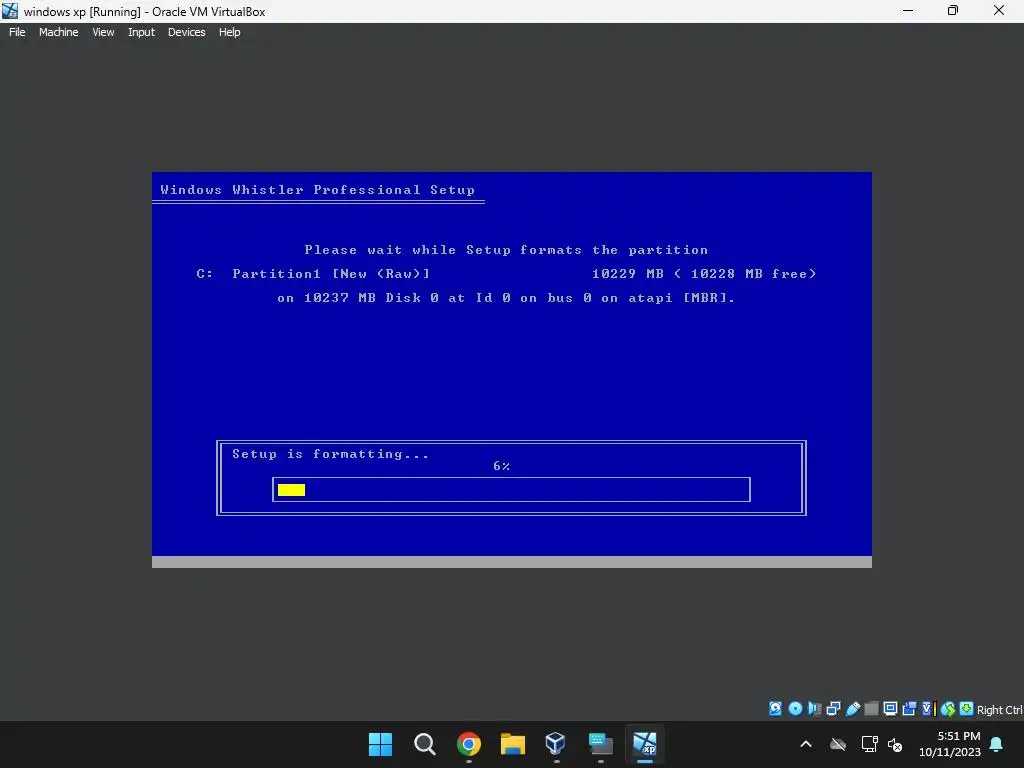The height and width of the screenshot is (768, 1024).
Task: Click the OneDrive cloud tray icon
Action: [x=838, y=744]
